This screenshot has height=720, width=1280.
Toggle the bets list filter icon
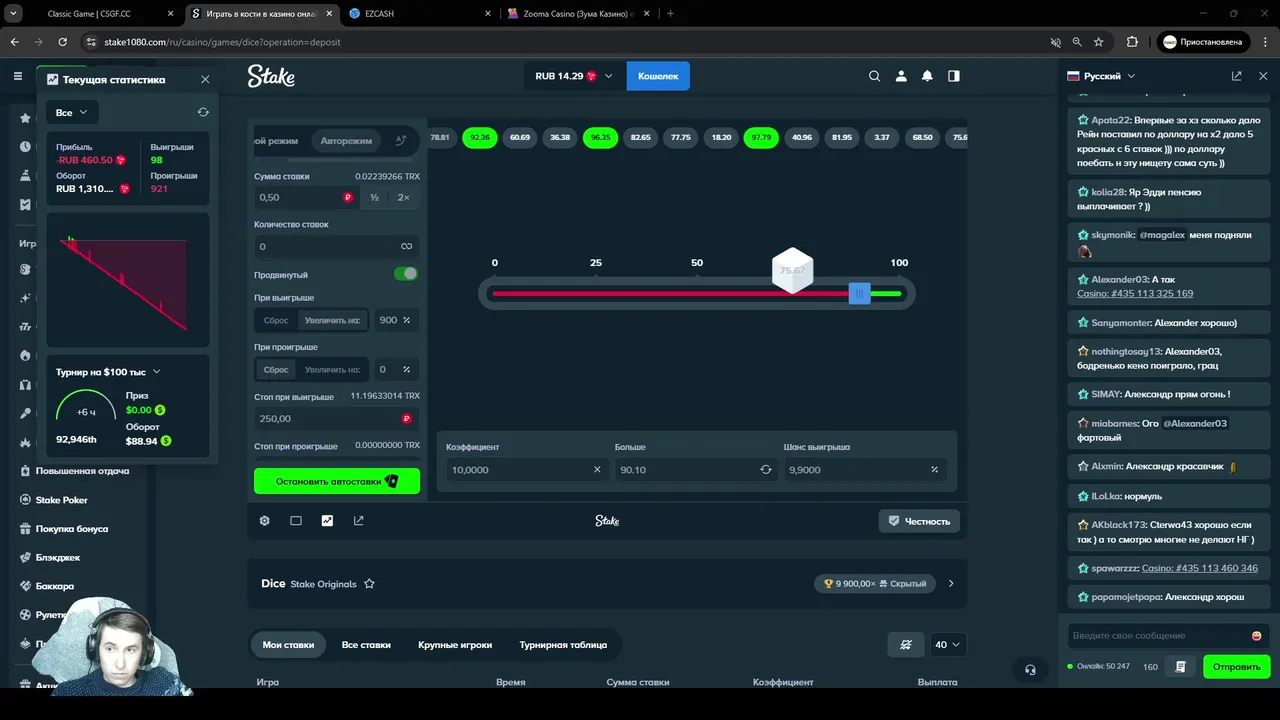point(906,645)
